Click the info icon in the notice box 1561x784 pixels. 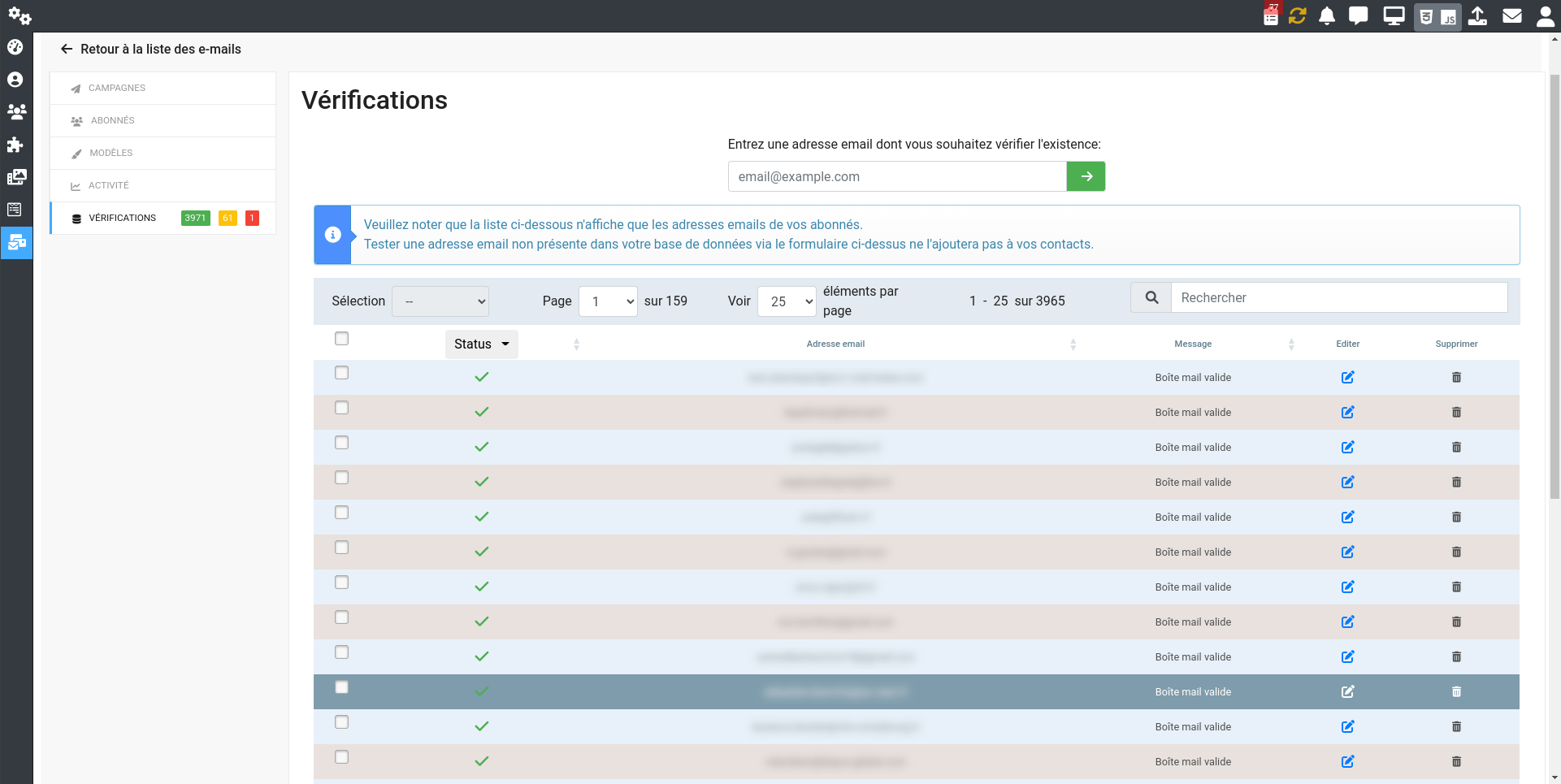pos(332,235)
